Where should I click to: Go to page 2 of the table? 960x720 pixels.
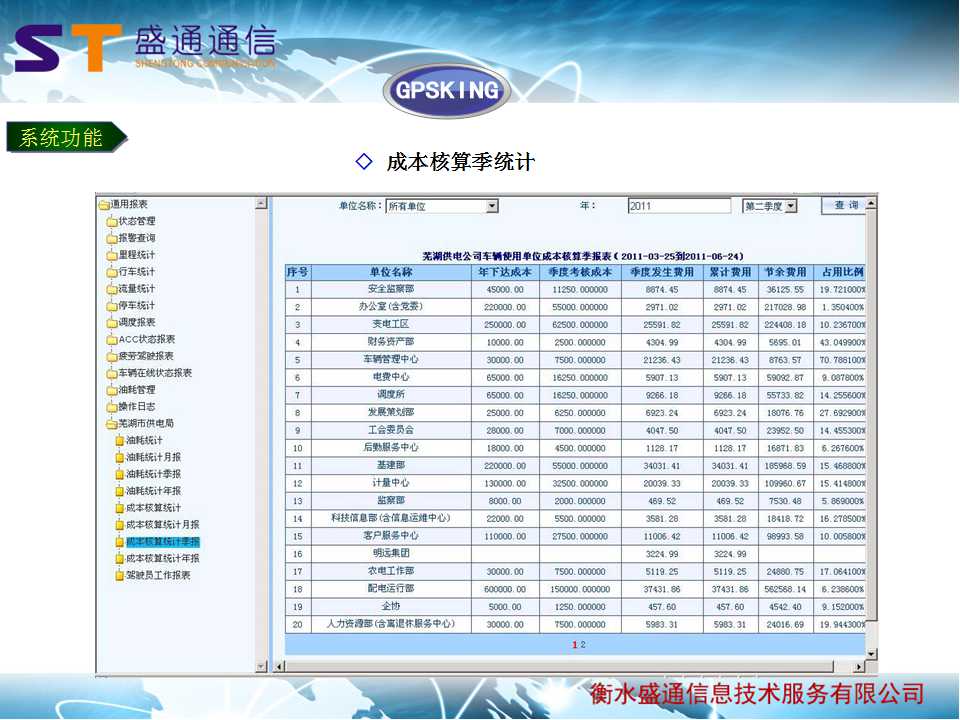coord(583,645)
